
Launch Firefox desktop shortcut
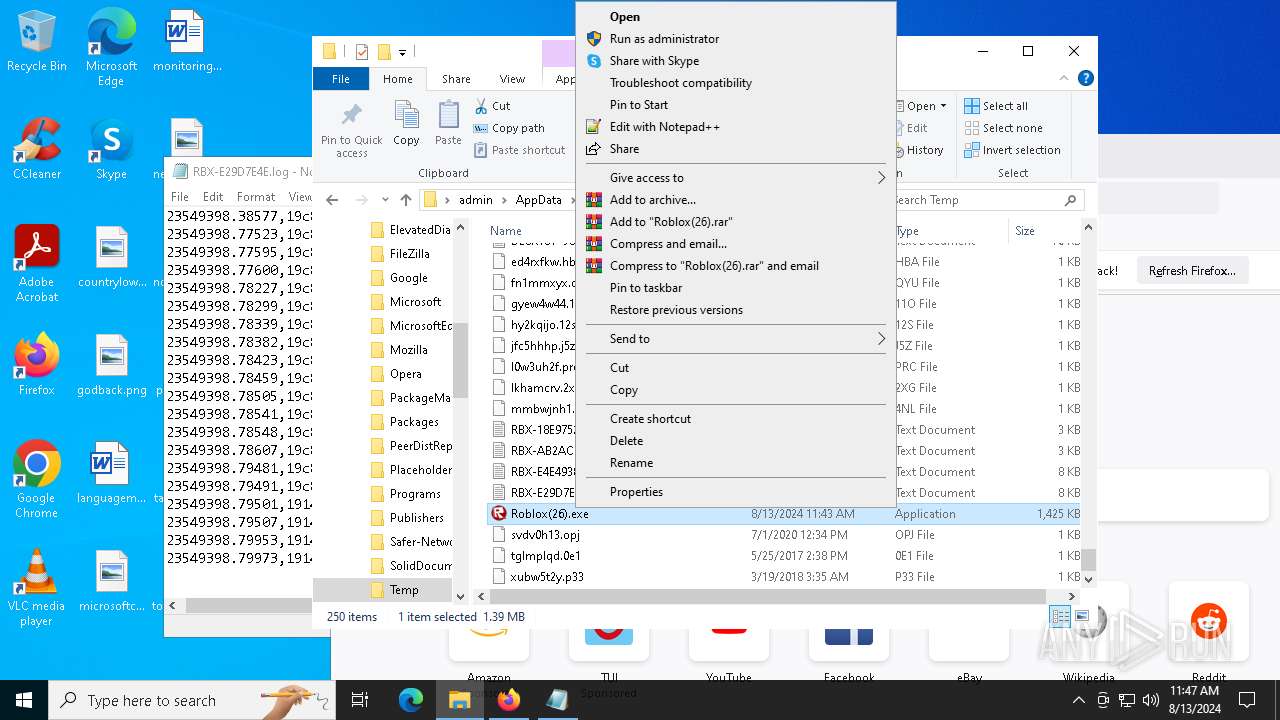[36, 365]
